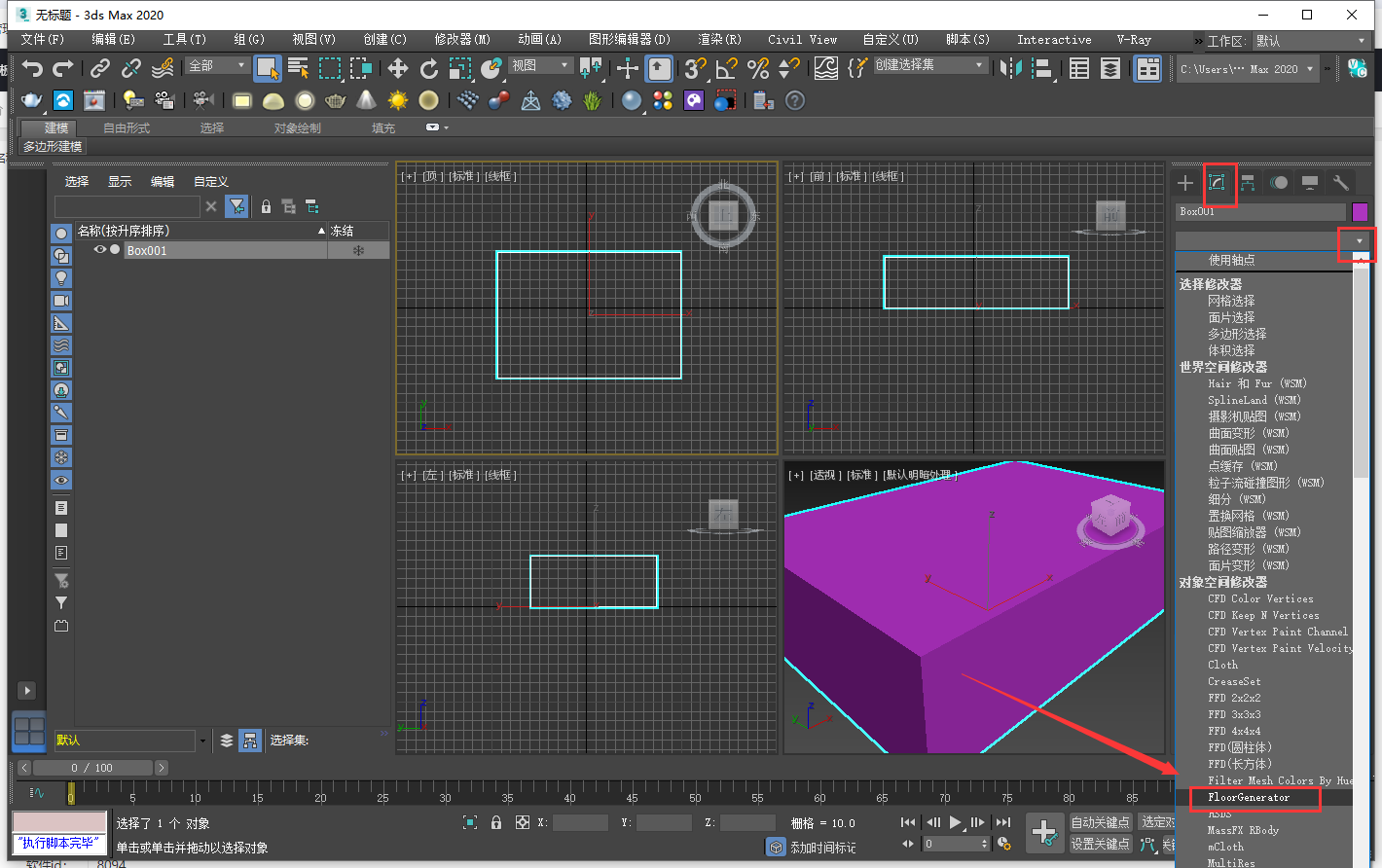Toggle cameras display filter in explorer

point(61,301)
